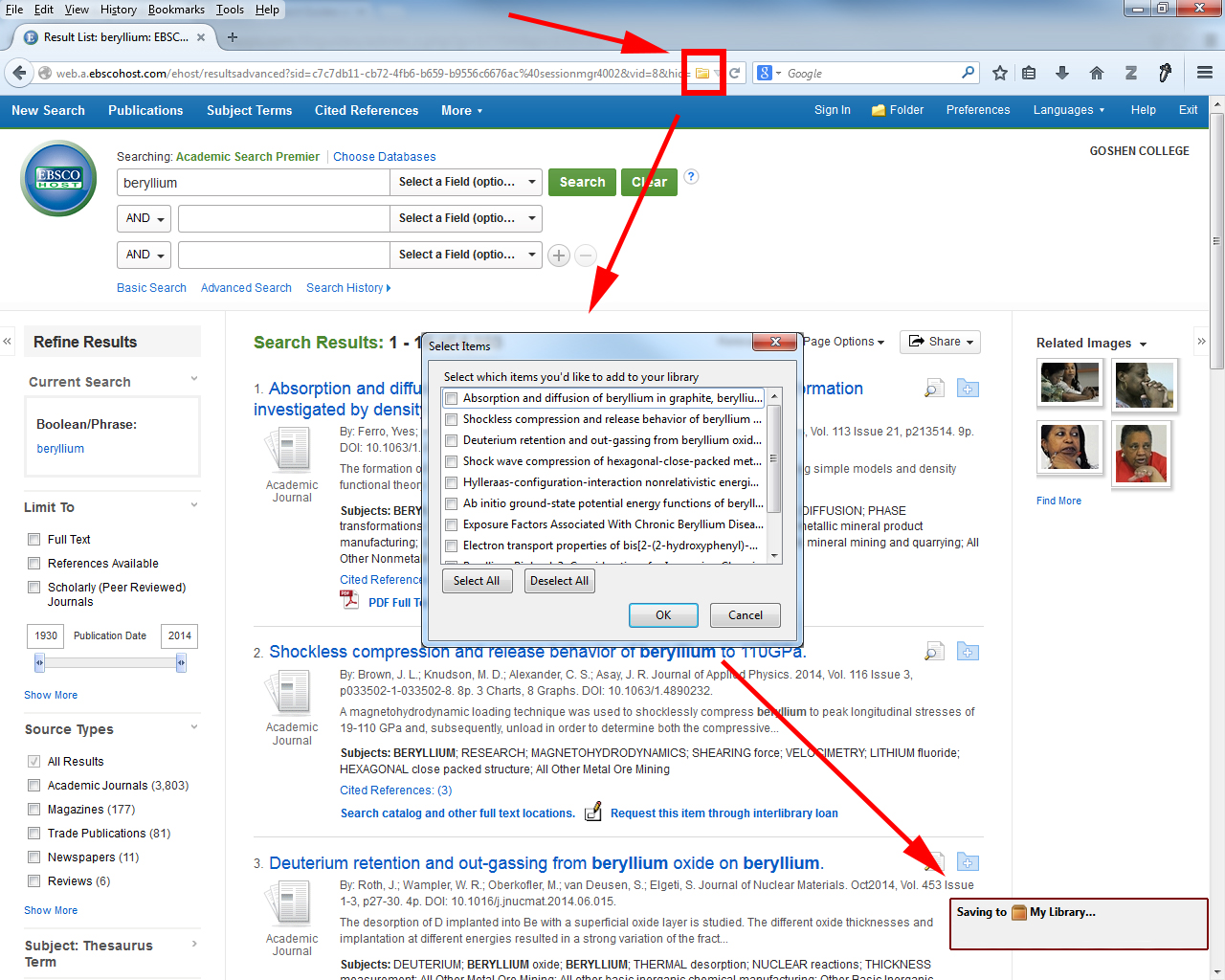Click the browser back arrow button
The height and width of the screenshot is (980, 1225).
19,73
